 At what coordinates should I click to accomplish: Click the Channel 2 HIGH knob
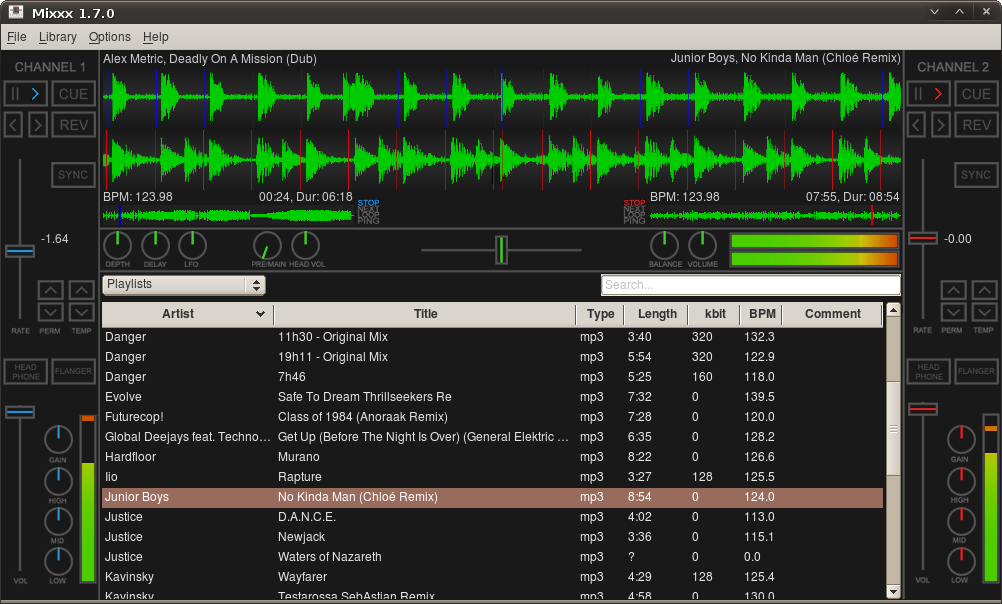pos(960,480)
